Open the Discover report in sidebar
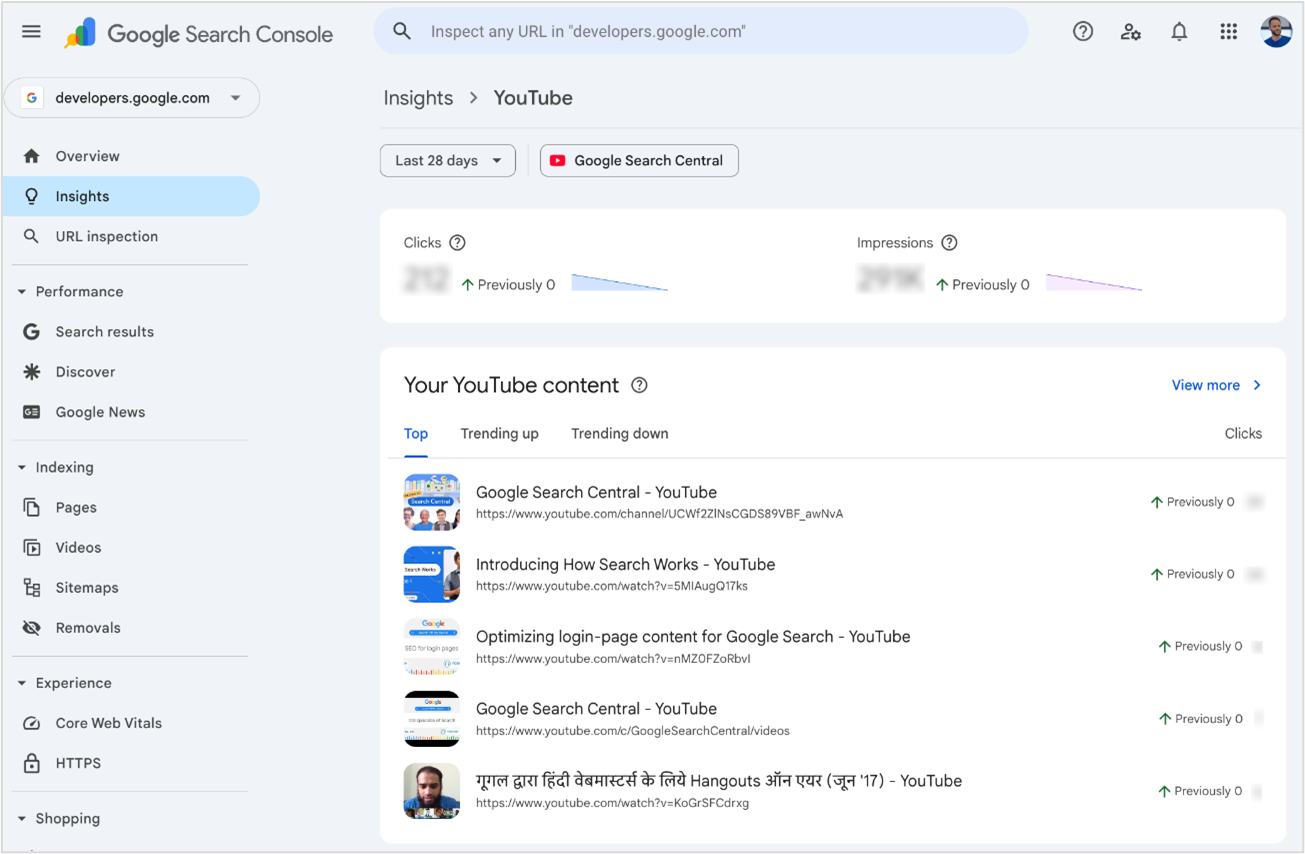This screenshot has width=1305, height=854. coord(90,371)
